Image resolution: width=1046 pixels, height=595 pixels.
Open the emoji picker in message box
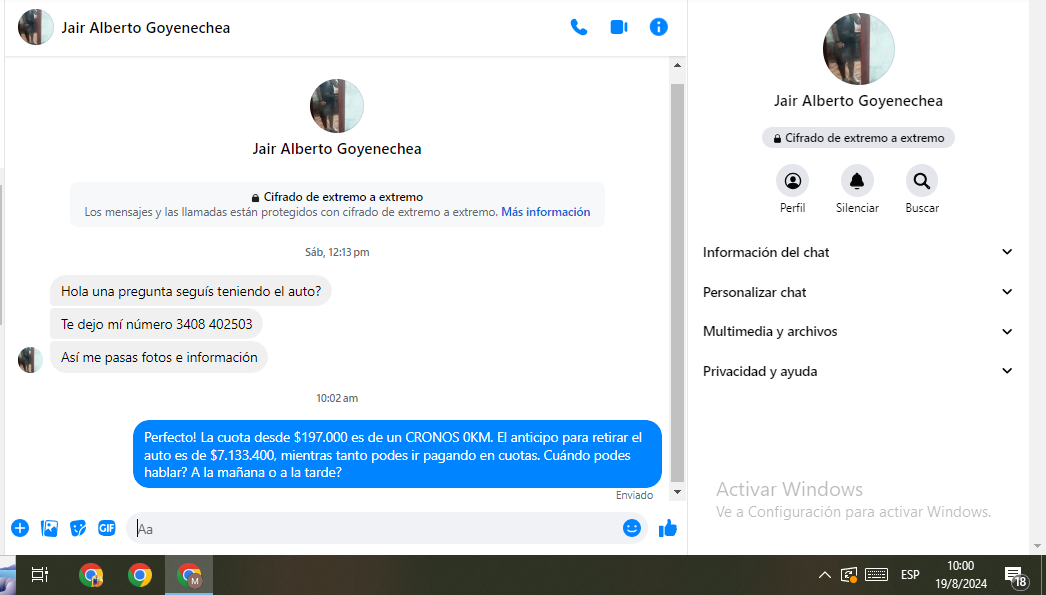tap(632, 528)
